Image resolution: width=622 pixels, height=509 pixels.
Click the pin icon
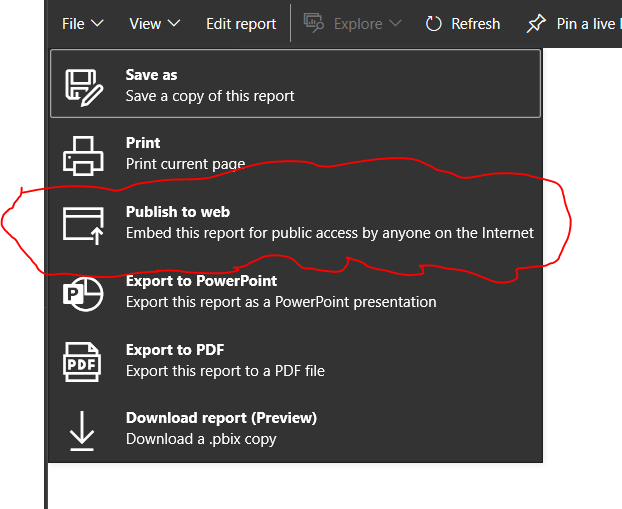[536, 23]
